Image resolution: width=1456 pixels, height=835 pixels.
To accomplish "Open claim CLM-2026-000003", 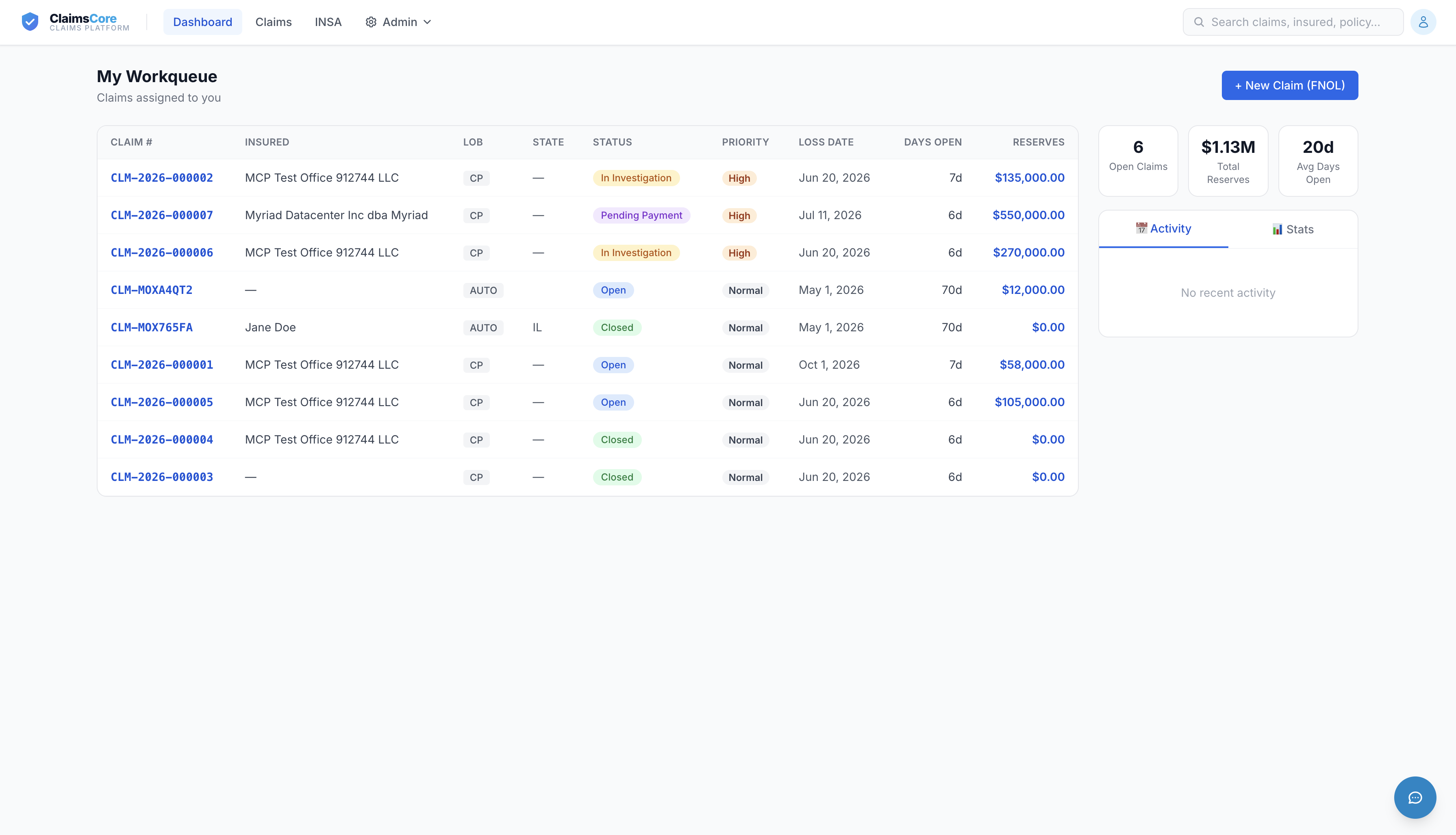I will coord(162,477).
